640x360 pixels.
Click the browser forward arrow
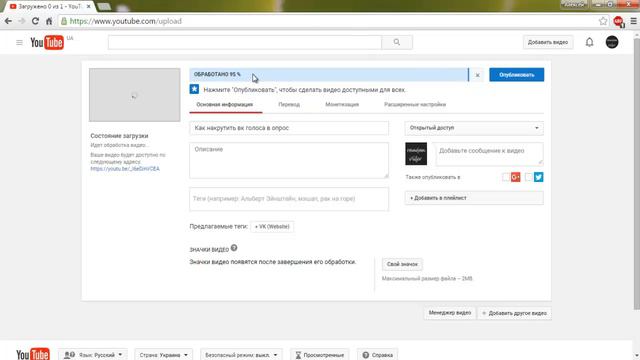(x=22, y=21)
